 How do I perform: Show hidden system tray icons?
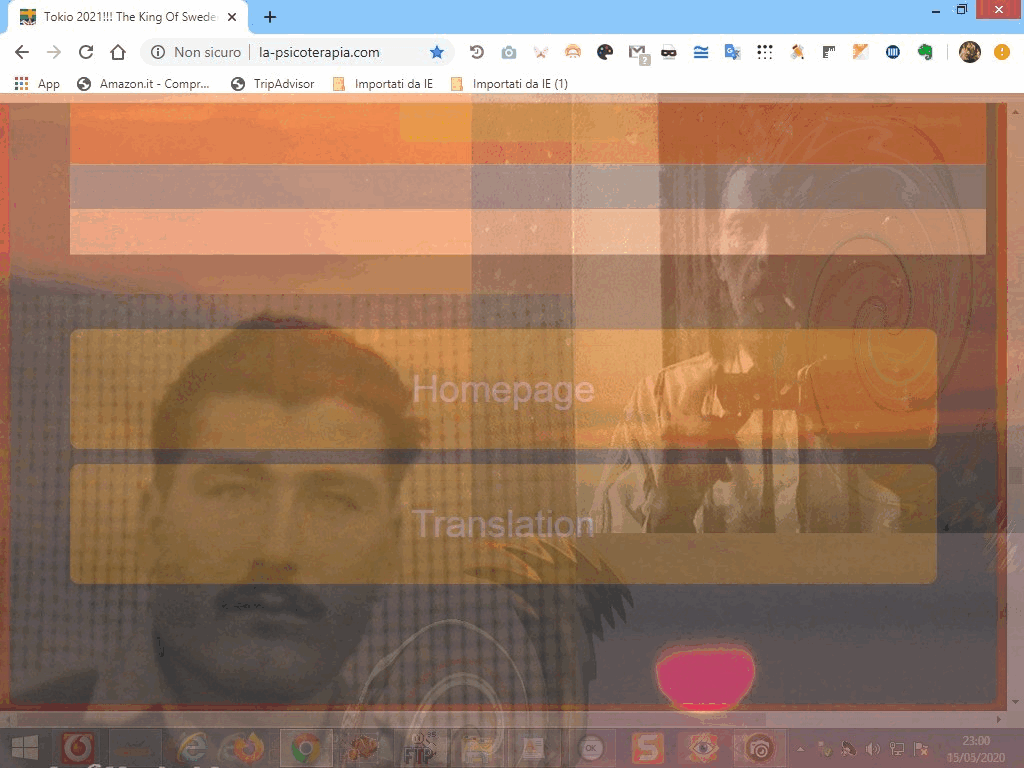pyautogui.click(x=800, y=748)
